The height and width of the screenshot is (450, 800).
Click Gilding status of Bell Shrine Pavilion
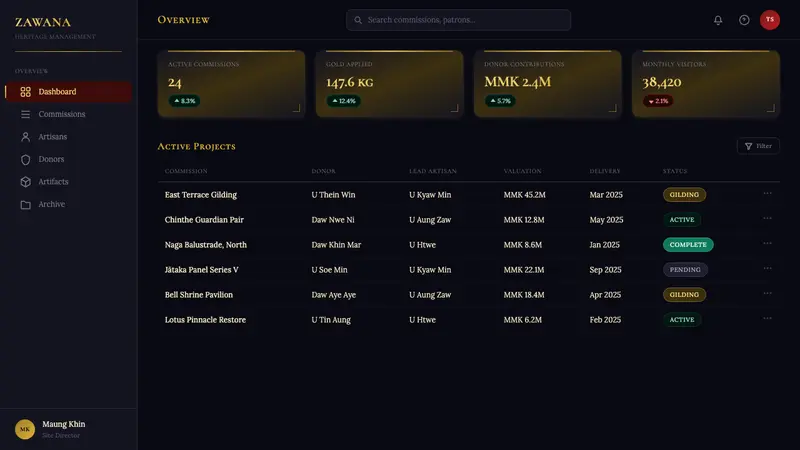[x=684, y=294]
